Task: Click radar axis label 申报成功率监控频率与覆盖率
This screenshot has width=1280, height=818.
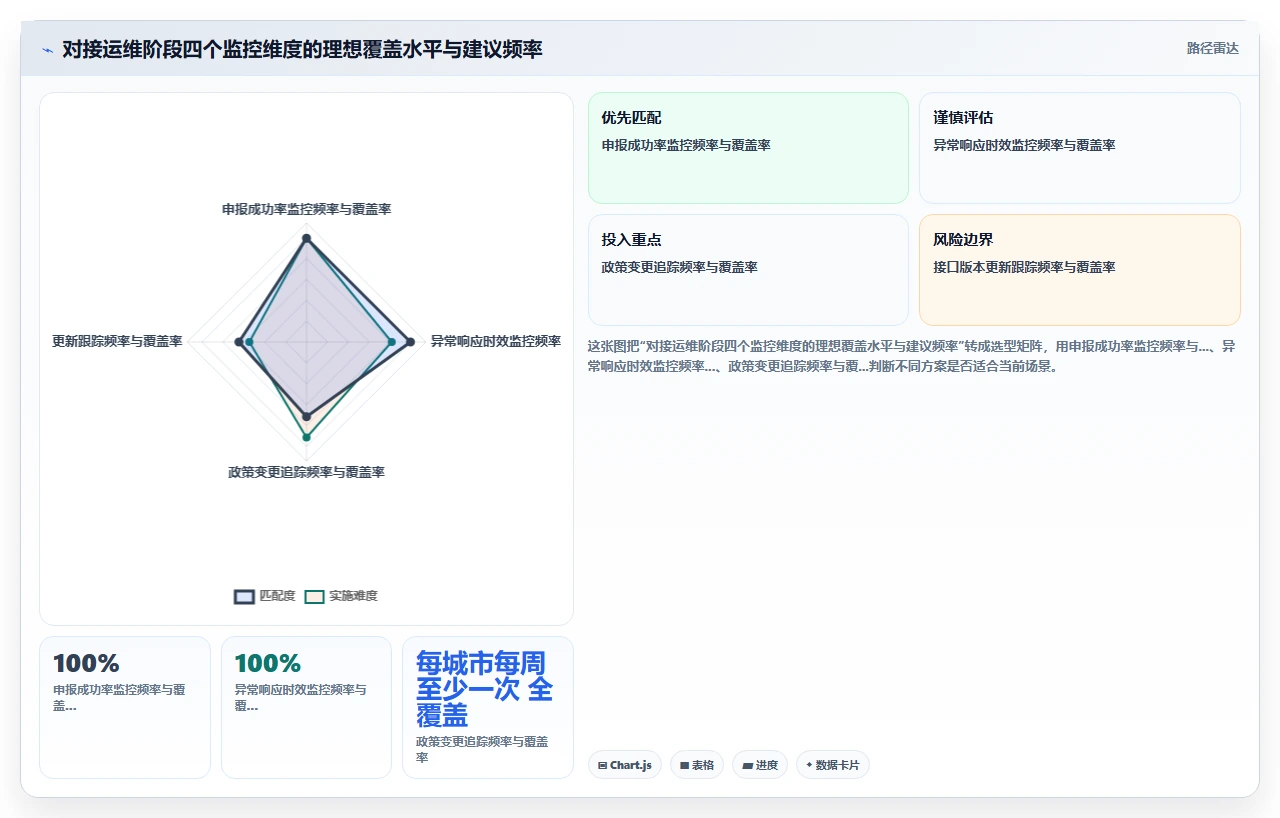Action: (306, 209)
